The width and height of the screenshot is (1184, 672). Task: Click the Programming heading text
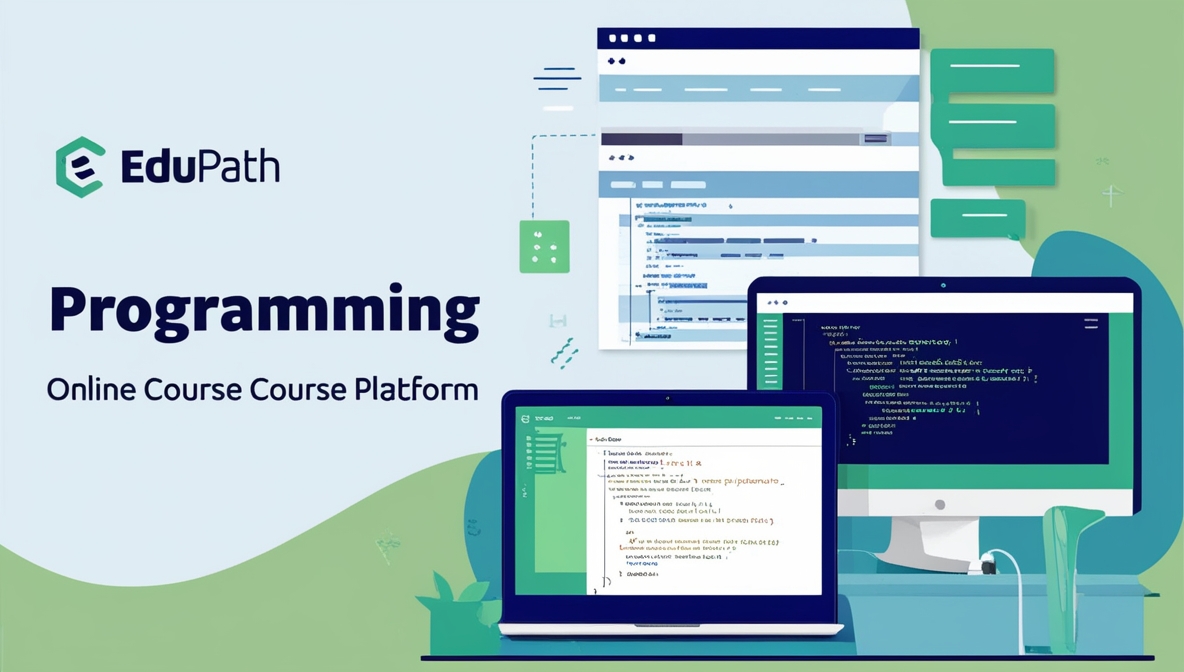point(264,312)
